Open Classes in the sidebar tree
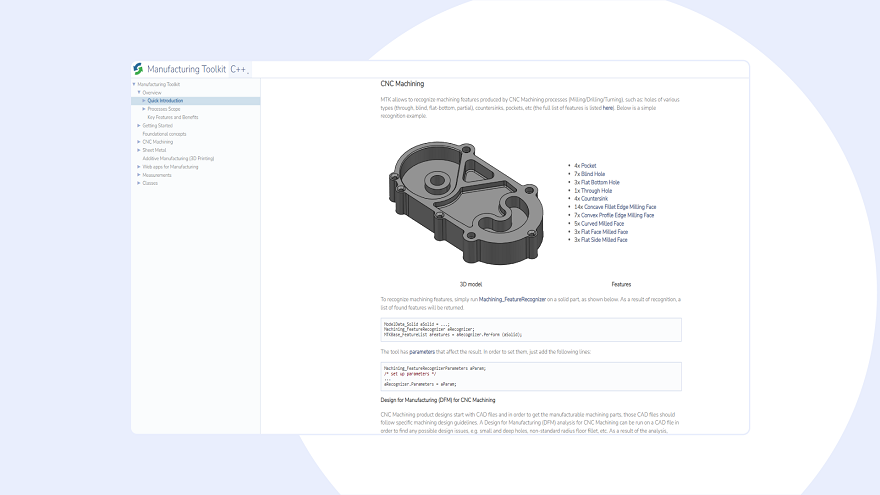Image resolution: width=880 pixels, height=495 pixels. [x=150, y=183]
